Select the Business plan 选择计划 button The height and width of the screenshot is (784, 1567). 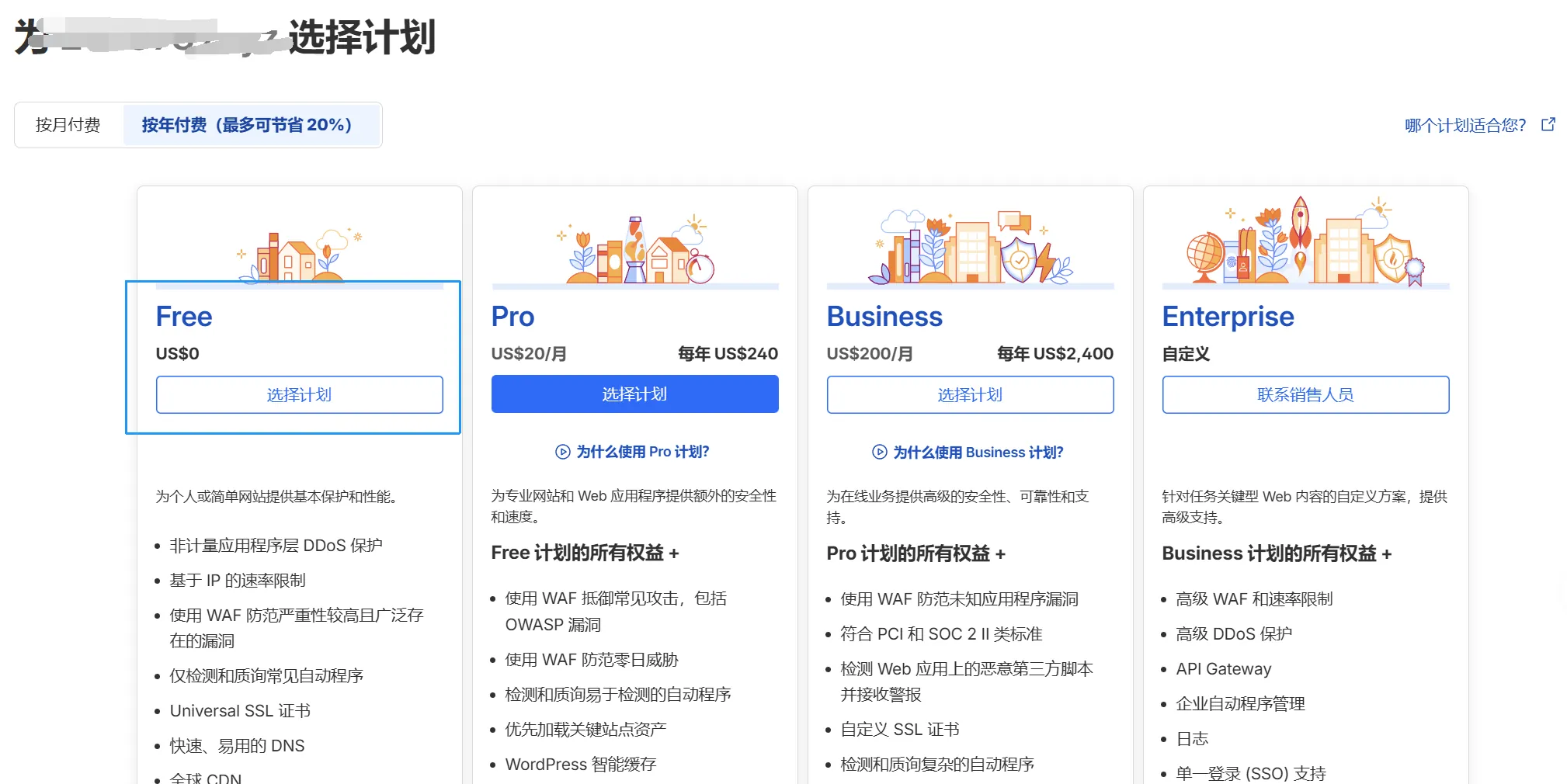point(970,395)
